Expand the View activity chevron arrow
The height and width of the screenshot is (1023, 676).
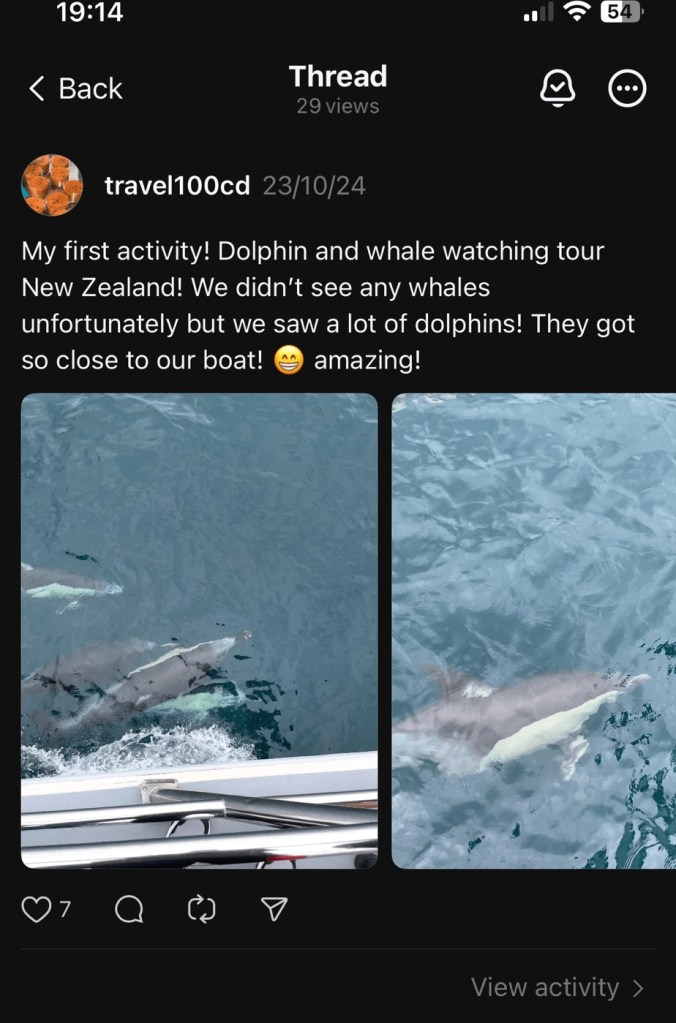coord(638,988)
